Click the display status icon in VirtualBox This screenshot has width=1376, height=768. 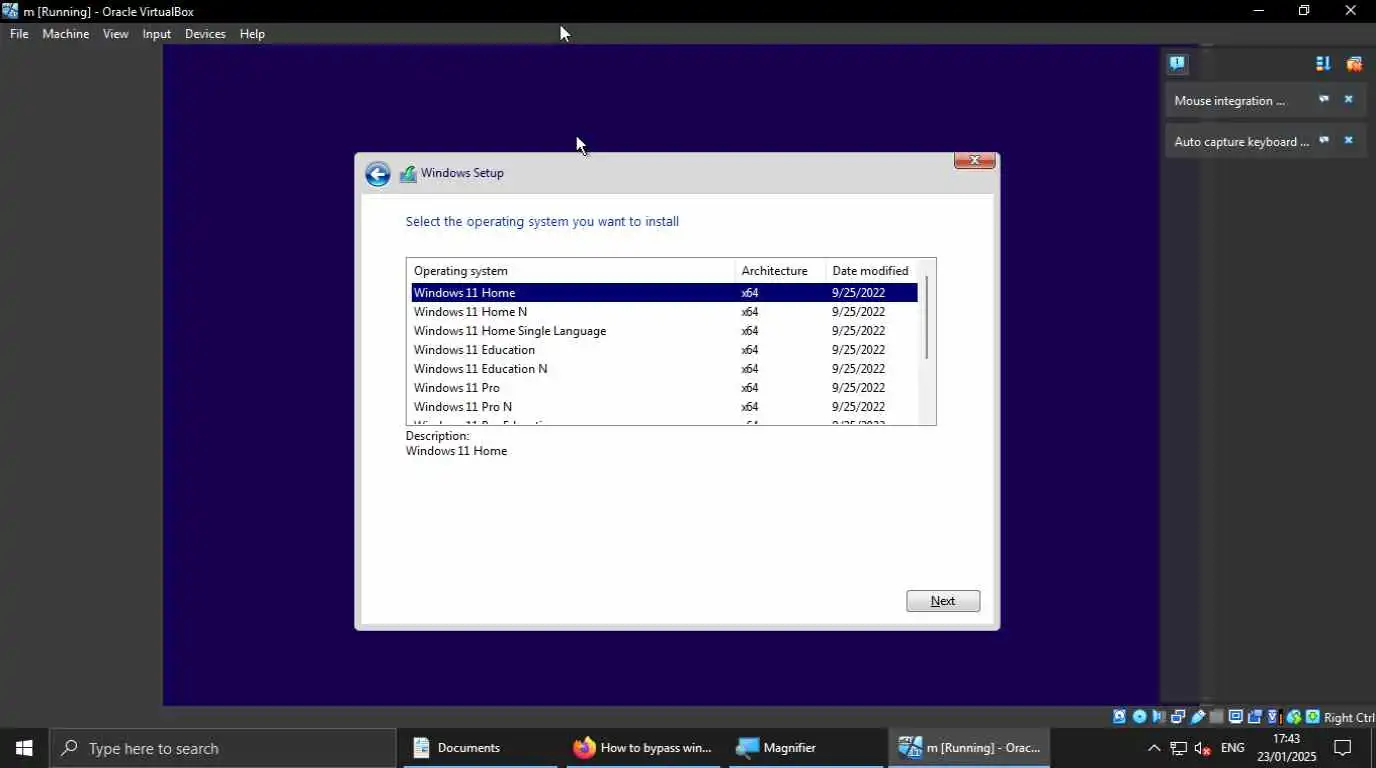point(1235,716)
